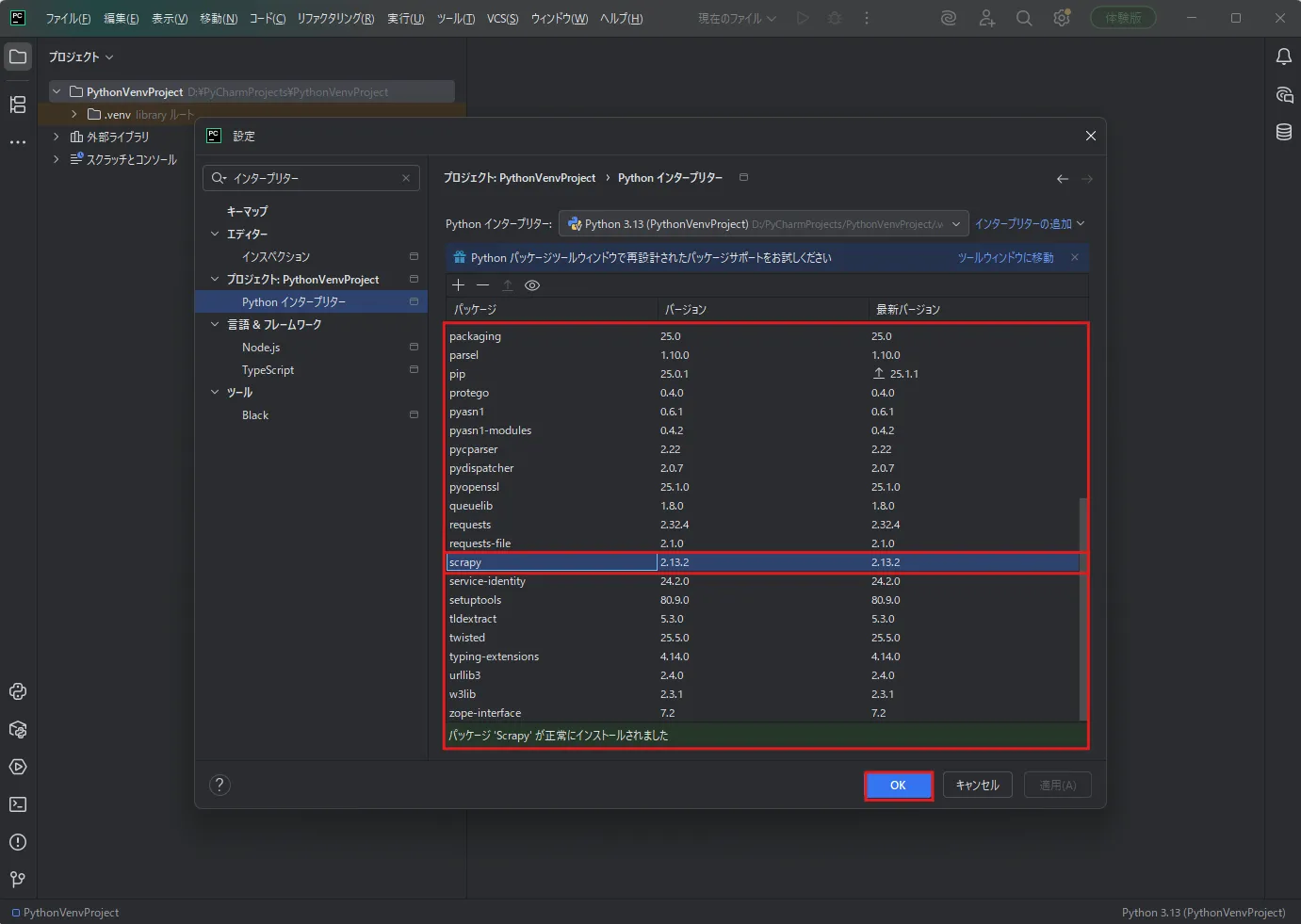The image size is (1301, 924).
Task: Click the ツールウィンドウに移動 link
Action: [1005, 257]
